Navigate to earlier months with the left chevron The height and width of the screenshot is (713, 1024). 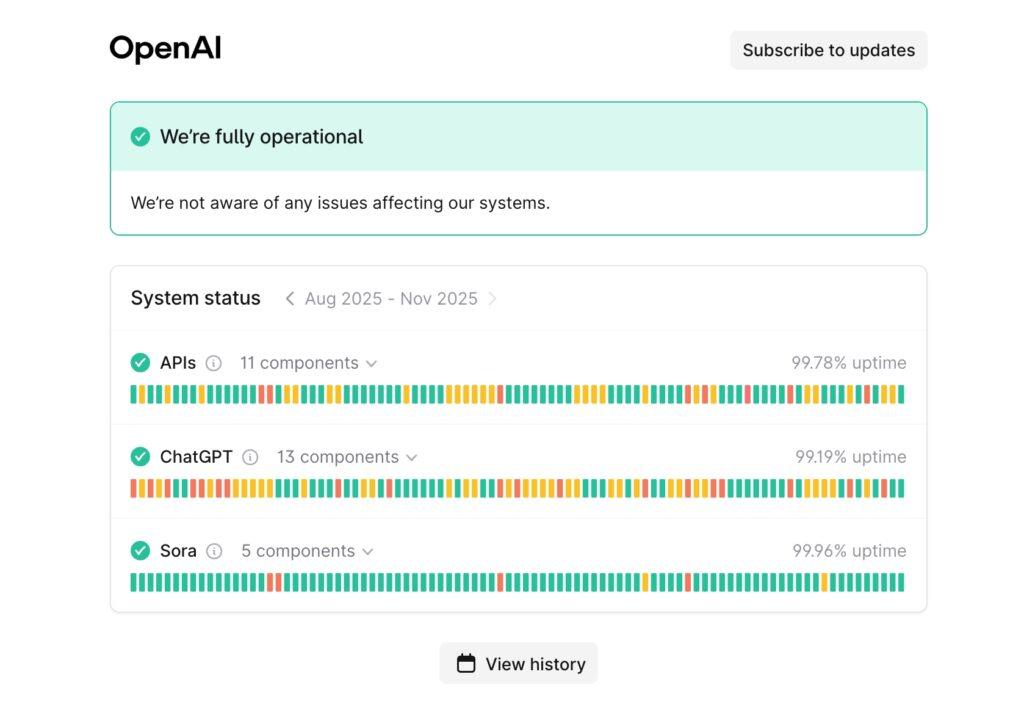289,298
